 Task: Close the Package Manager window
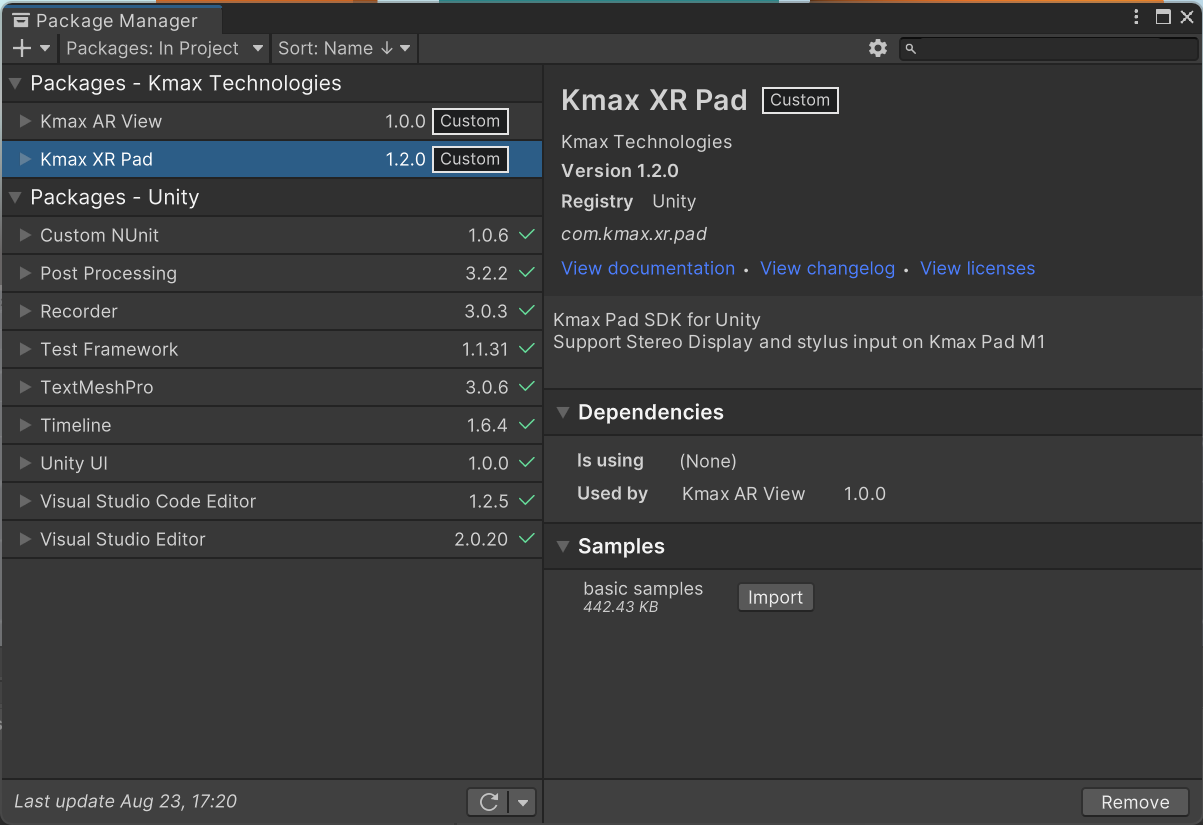pos(1187,17)
